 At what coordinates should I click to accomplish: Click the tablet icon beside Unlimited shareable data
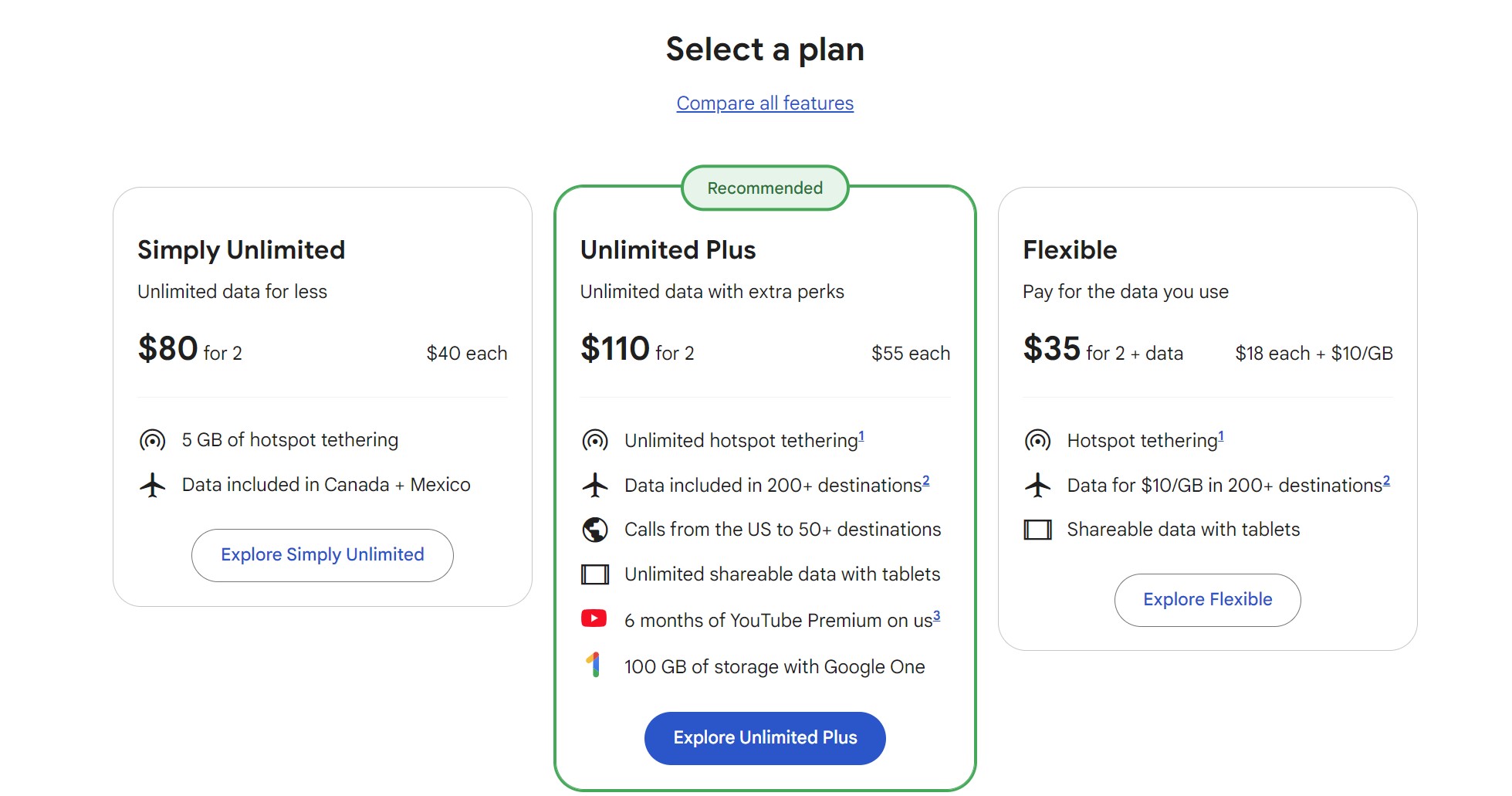pyautogui.click(x=595, y=574)
